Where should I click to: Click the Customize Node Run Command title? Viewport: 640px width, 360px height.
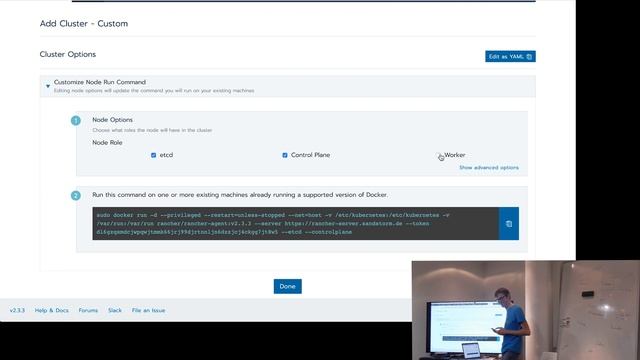[x=100, y=82]
